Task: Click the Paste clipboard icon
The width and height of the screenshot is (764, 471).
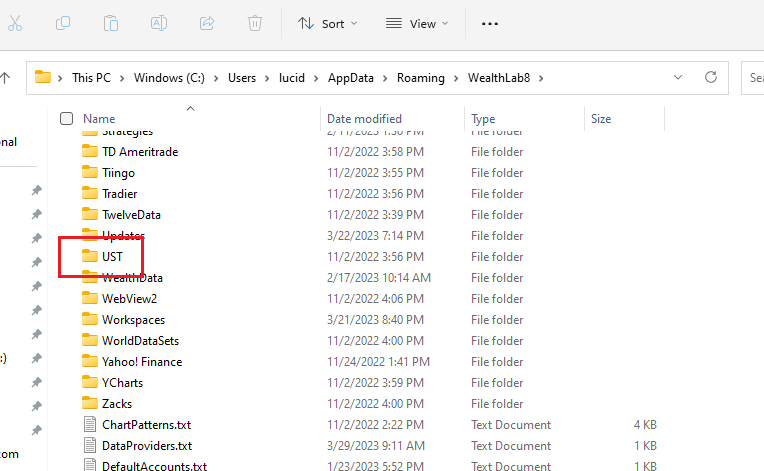Action: click(111, 23)
